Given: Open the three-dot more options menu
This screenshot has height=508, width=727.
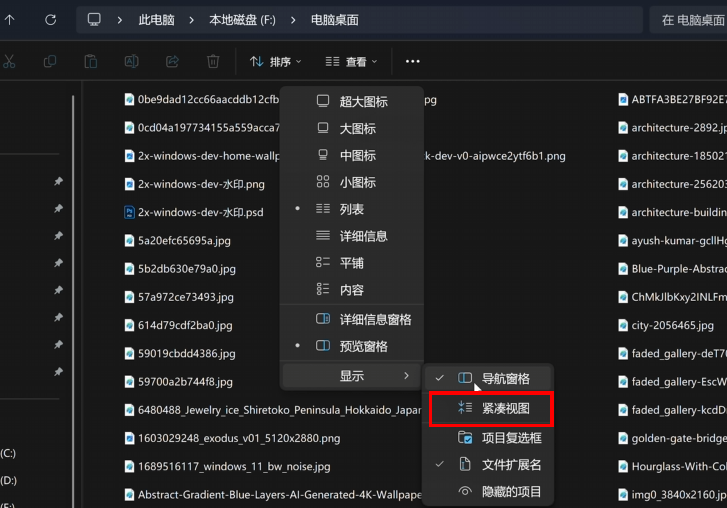Looking at the screenshot, I should [x=413, y=61].
